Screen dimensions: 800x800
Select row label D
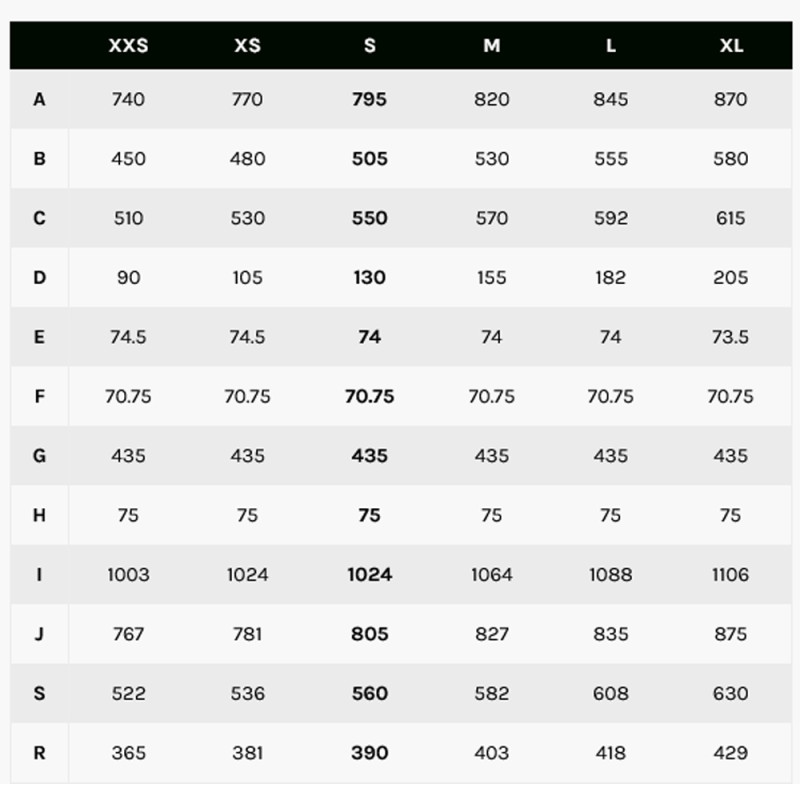click(39, 278)
